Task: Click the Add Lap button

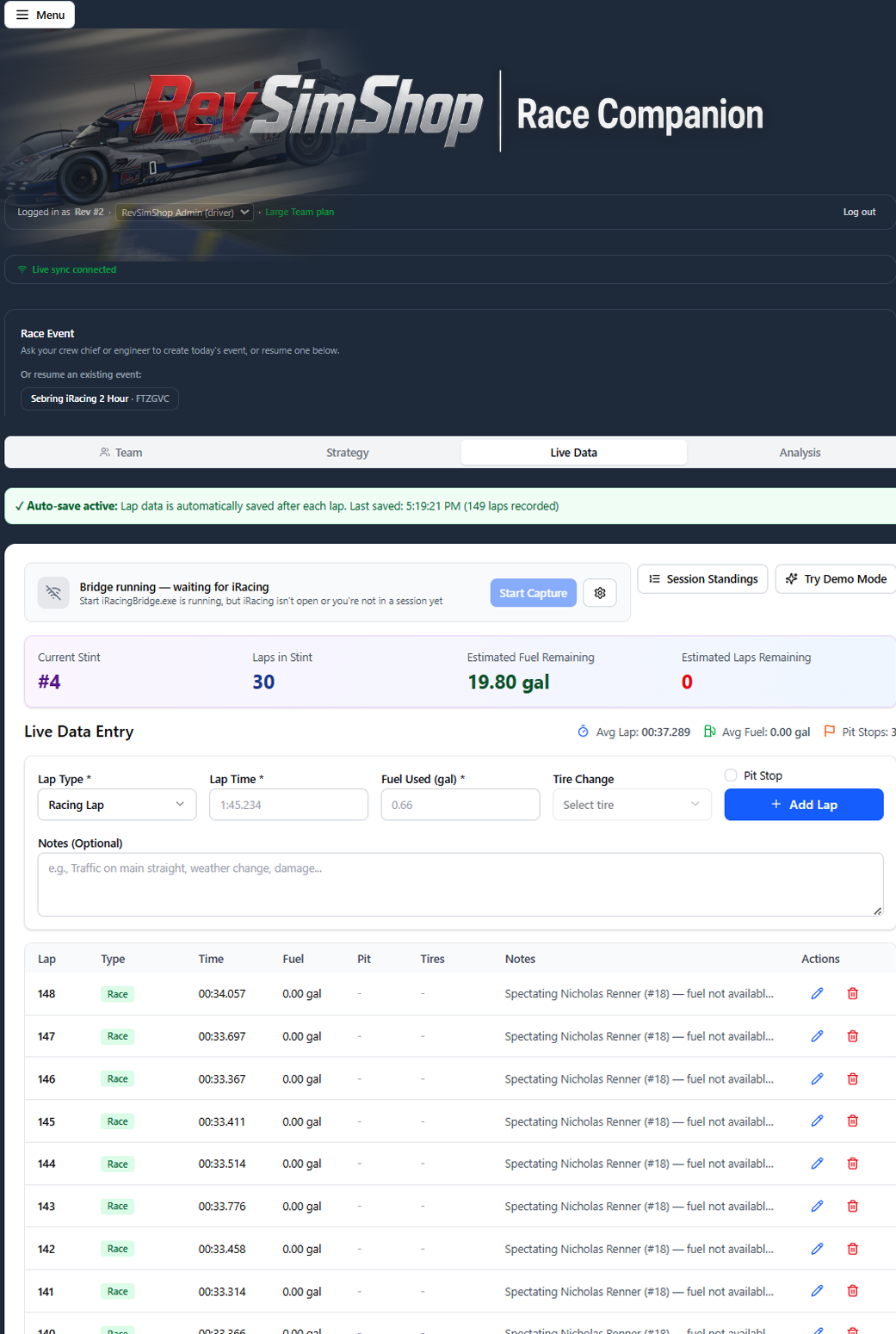Action: coord(804,805)
